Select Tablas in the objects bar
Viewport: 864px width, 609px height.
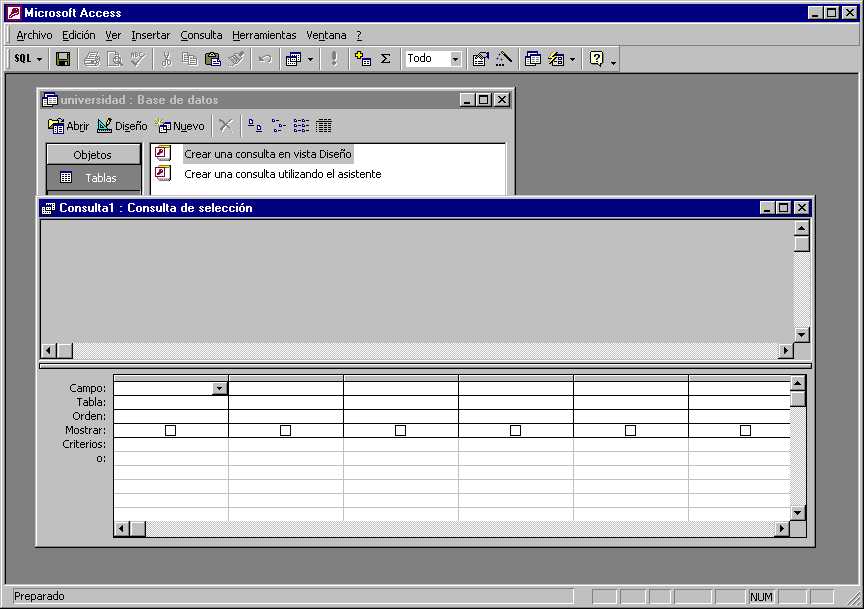click(93, 177)
